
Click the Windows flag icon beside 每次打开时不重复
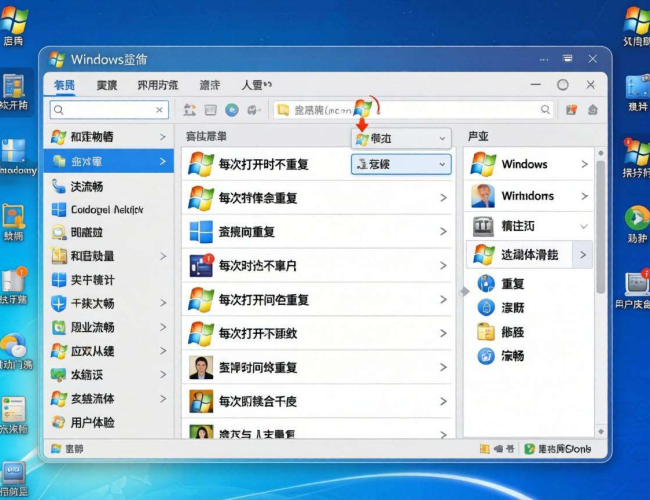(x=201, y=164)
